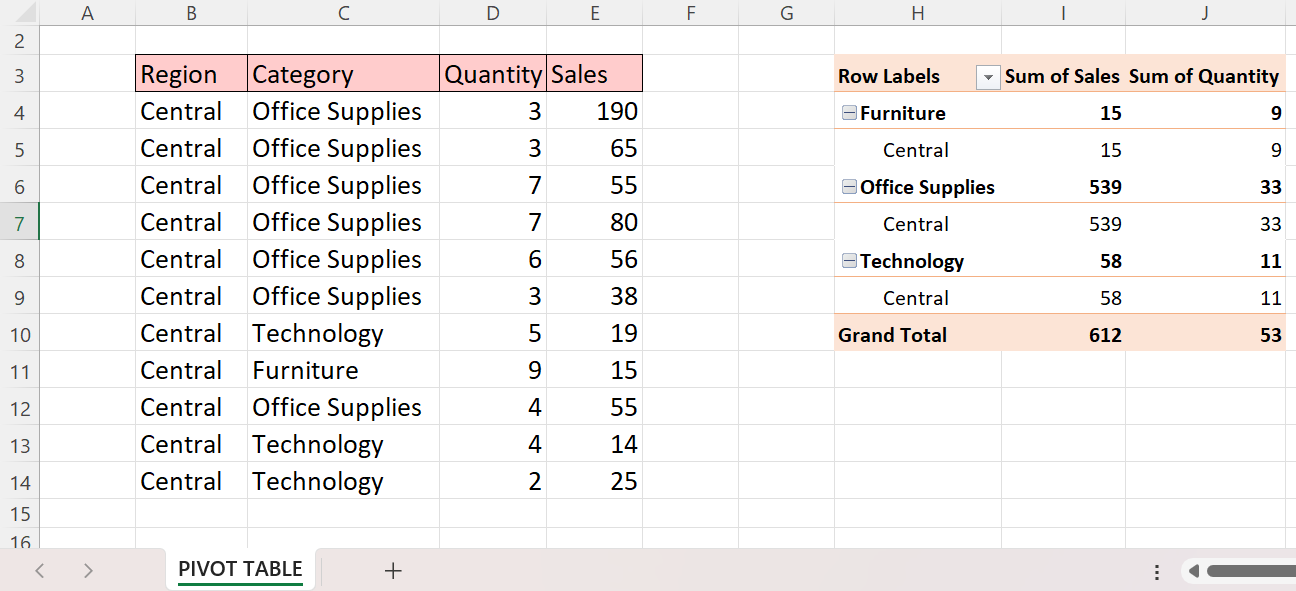
Task: Select the cell containing sales value 190
Action: [595, 112]
